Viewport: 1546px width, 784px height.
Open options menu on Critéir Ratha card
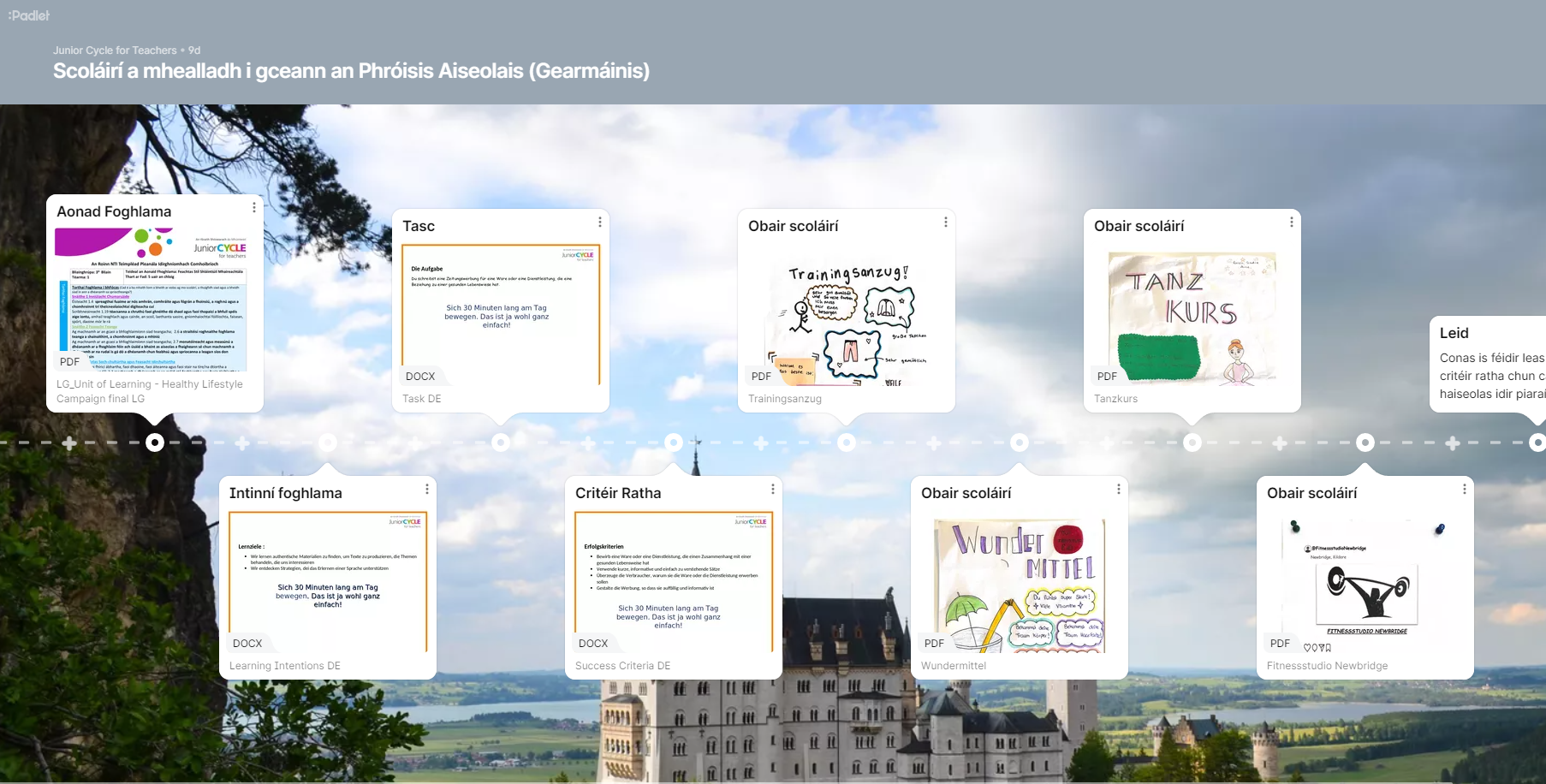772,490
